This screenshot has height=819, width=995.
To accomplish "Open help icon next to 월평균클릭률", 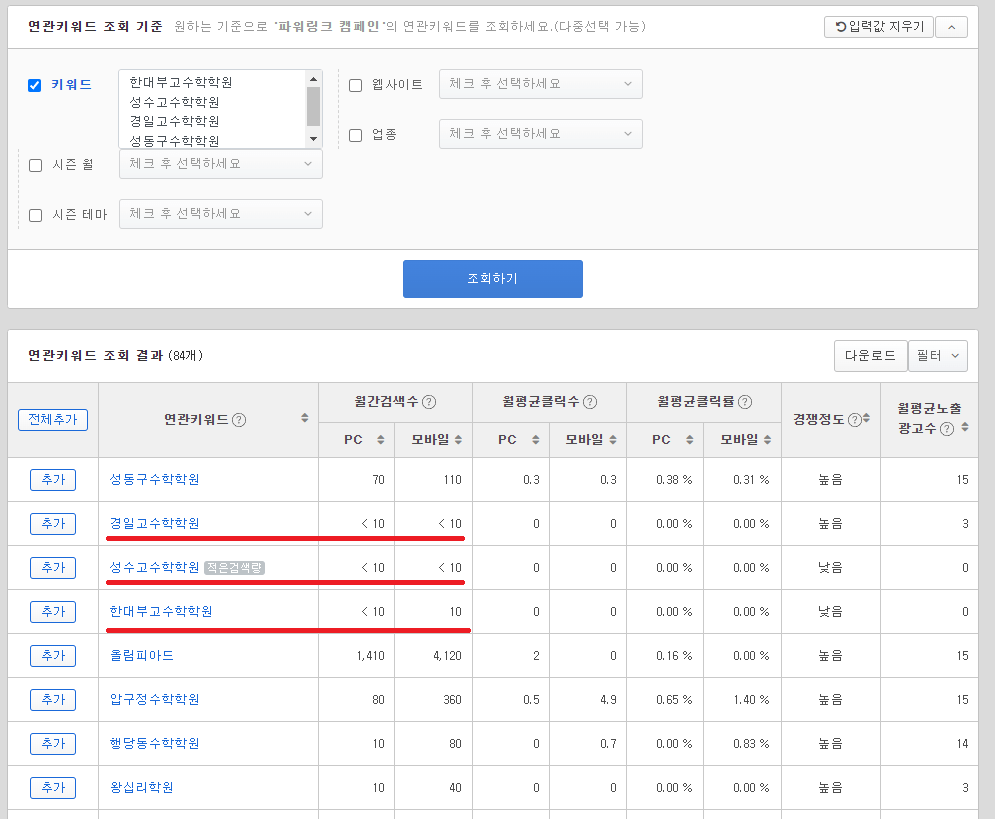I will click(745, 402).
